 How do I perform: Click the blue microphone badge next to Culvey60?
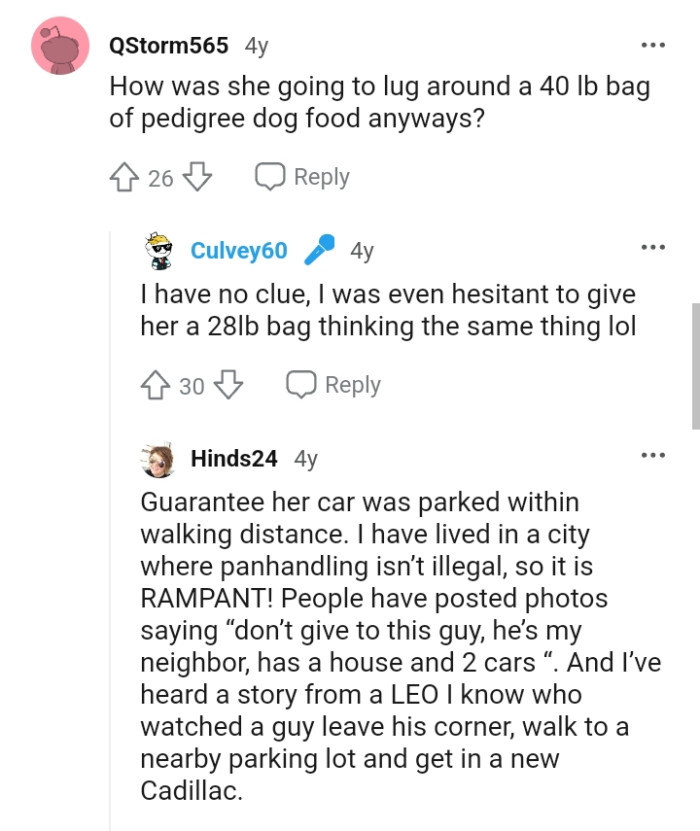tap(318, 251)
